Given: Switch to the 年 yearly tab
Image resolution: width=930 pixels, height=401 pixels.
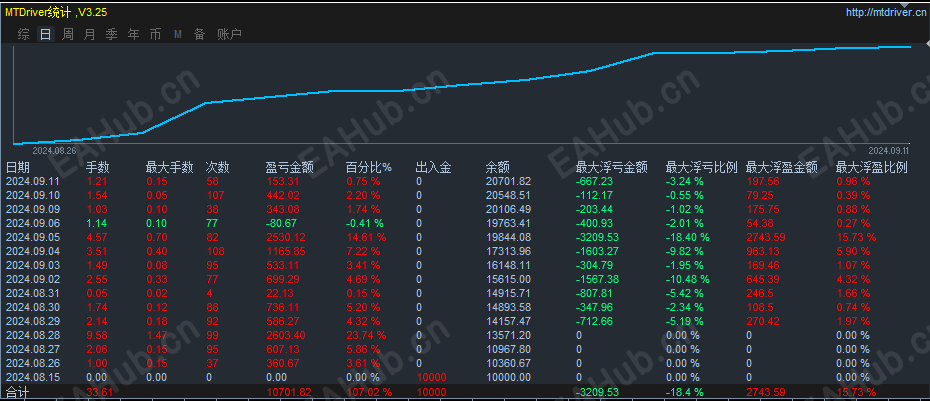Looking at the screenshot, I should click(x=133, y=34).
